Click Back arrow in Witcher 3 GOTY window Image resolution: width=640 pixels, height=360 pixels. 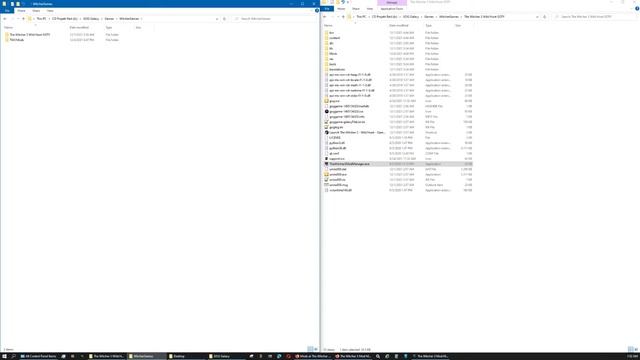324,17
